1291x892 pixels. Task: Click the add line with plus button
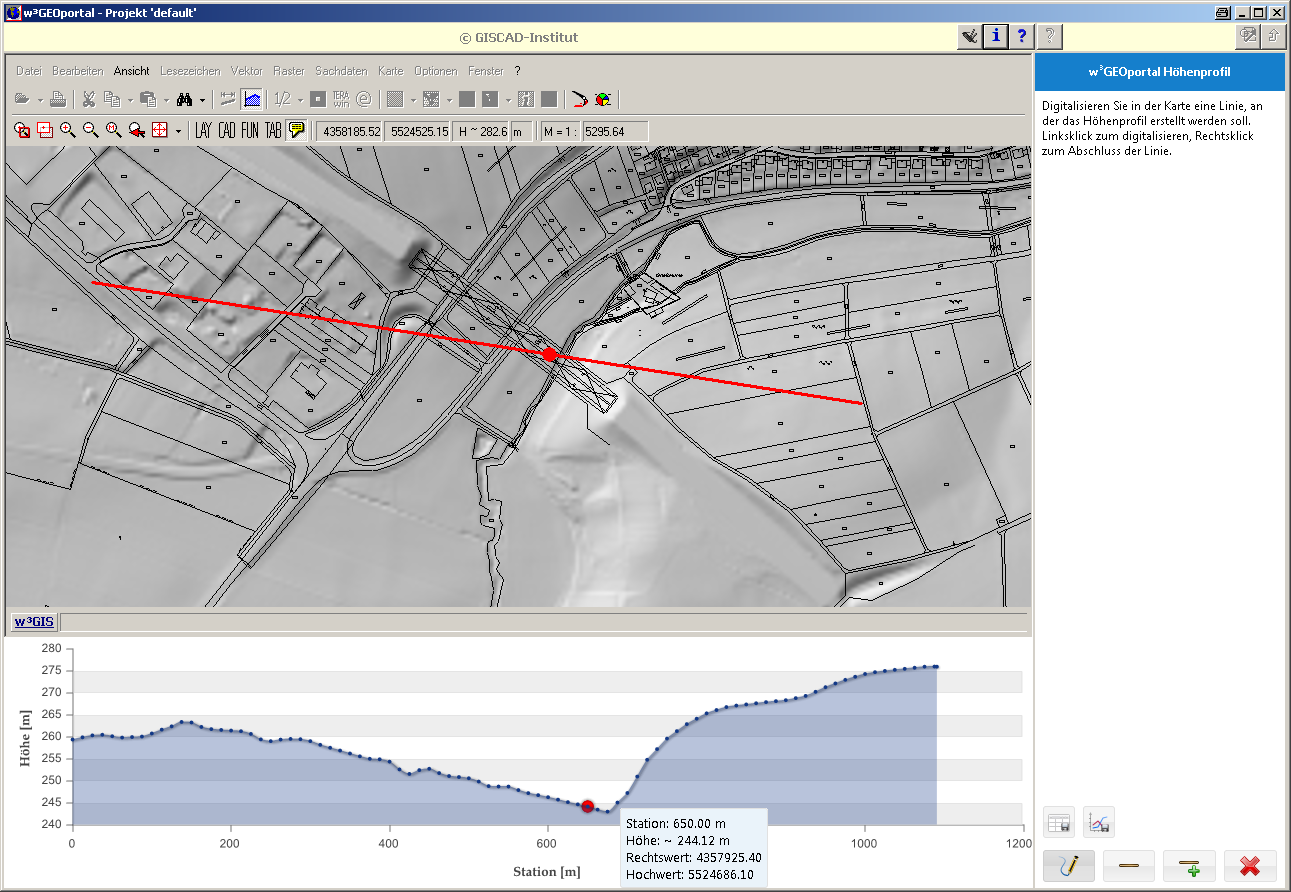1189,865
